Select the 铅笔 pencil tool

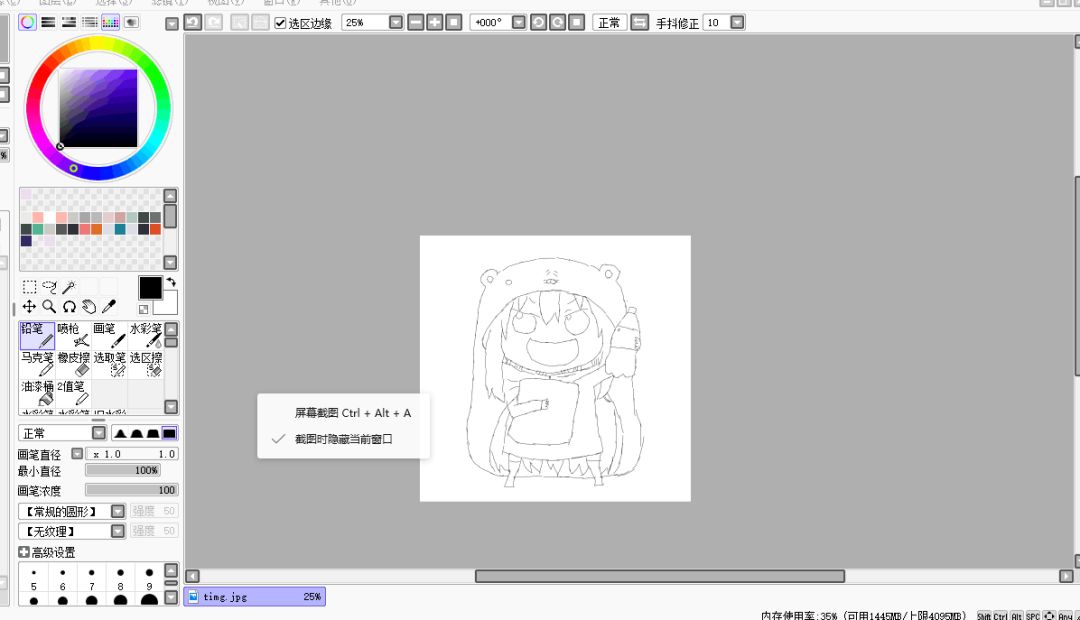(x=37, y=335)
